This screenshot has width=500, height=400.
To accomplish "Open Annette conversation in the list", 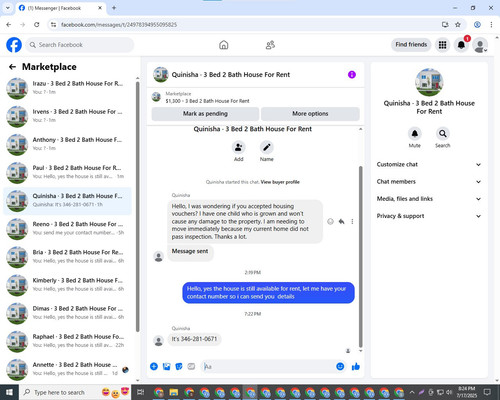I will pos(67,370).
